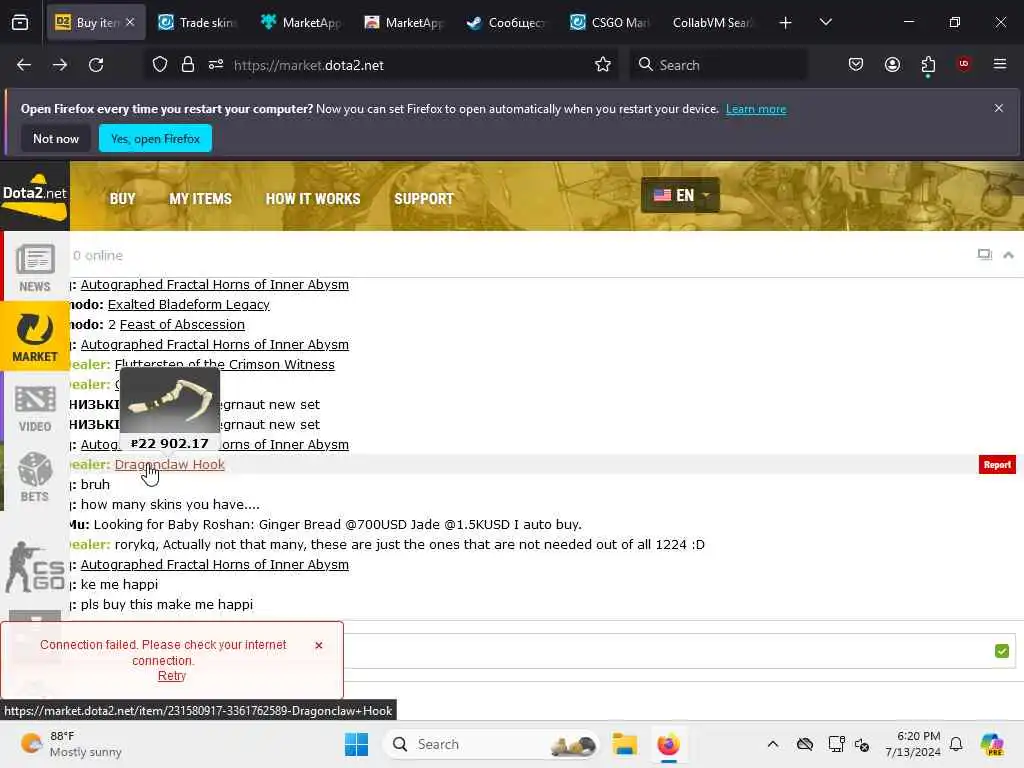Open Flutterstep of the Crimson Witness link
1024x768 pixels.
[225, 364]
